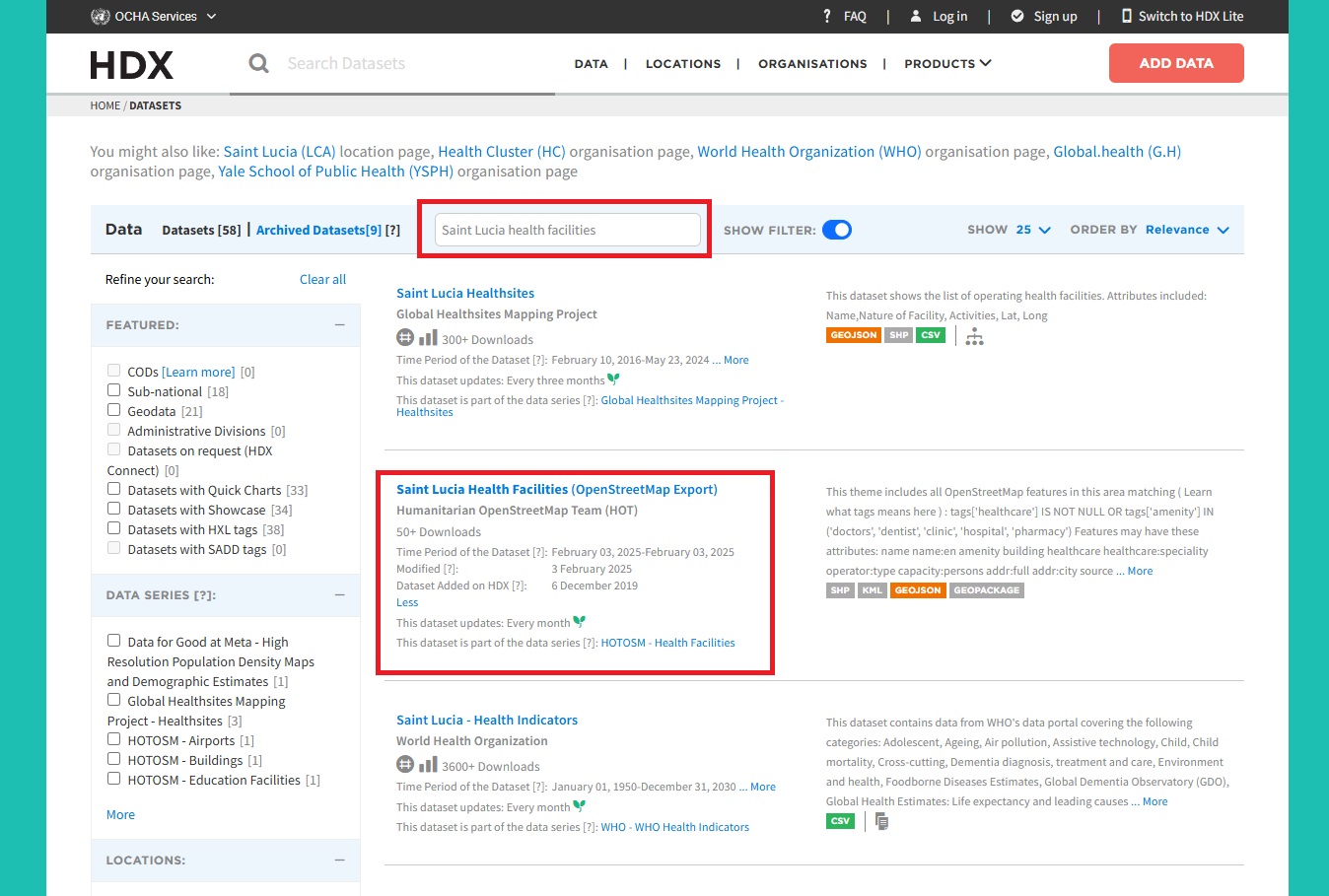Collapse the Data Series filter section
This screenshot has width=1329, height=896.
(x=340, y=594)
